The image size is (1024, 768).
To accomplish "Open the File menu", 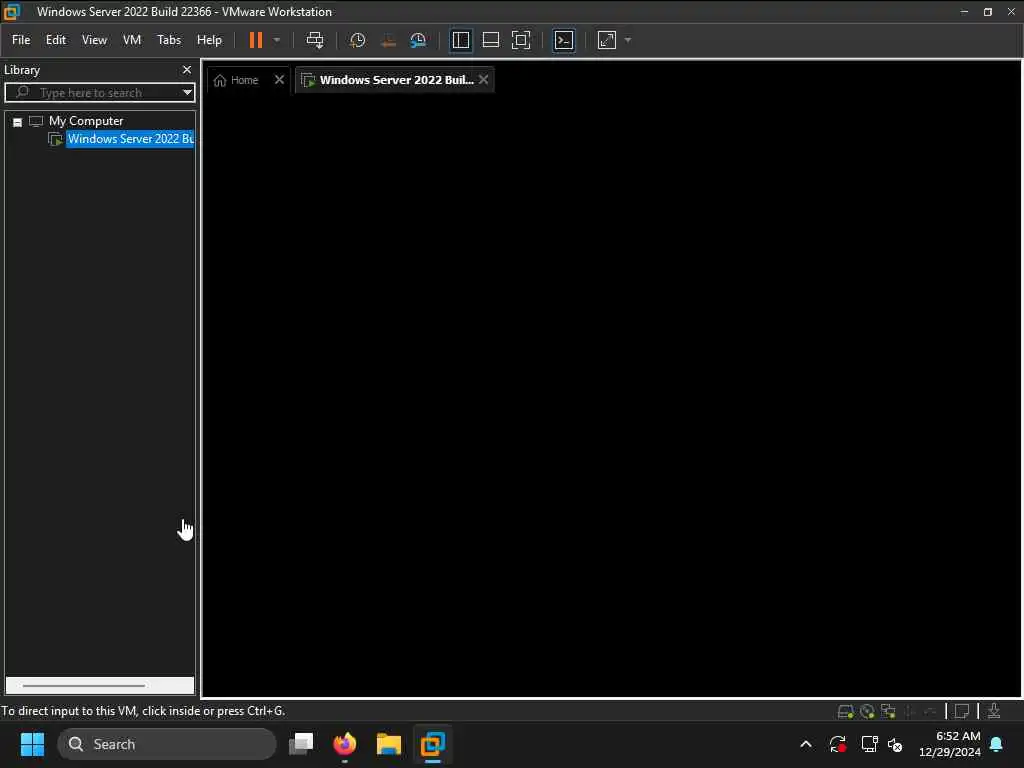I will tap(21, 40).
